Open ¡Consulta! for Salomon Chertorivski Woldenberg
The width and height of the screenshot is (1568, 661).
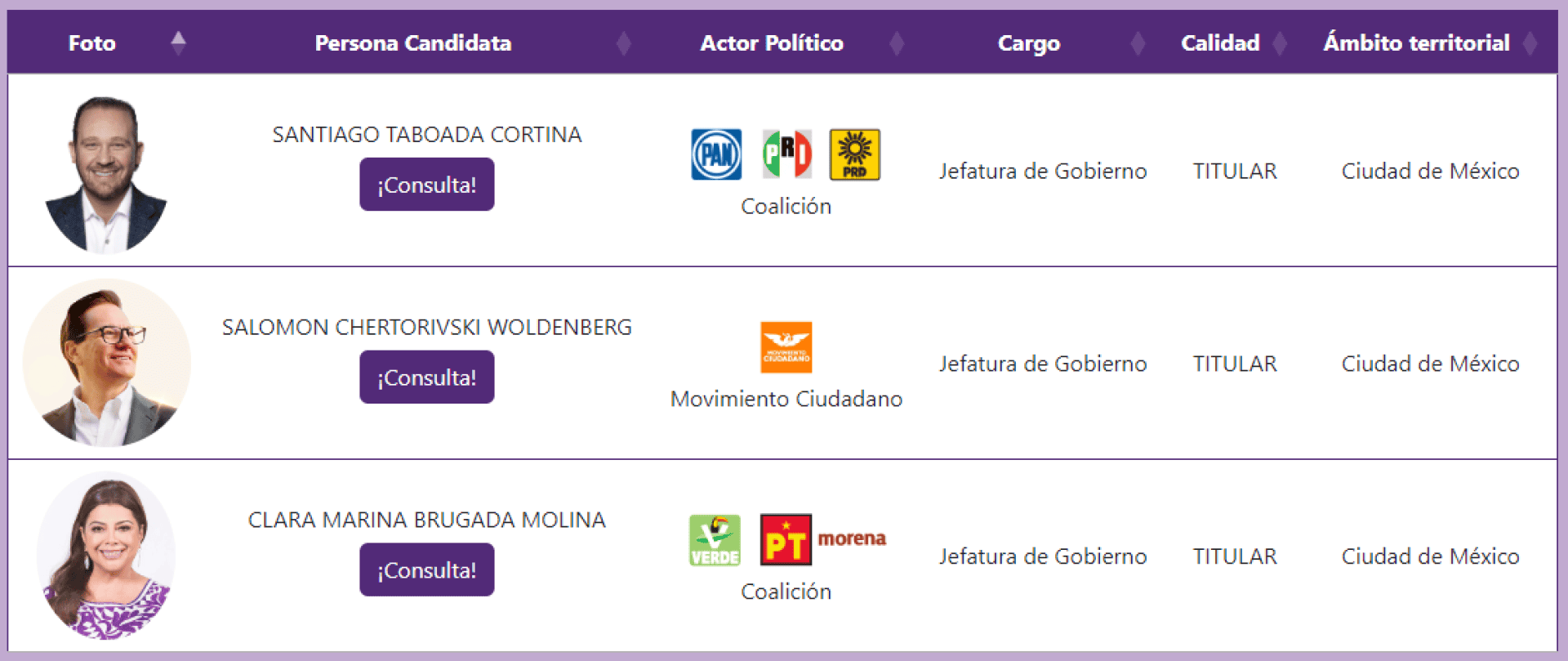(x=426, y=377)
